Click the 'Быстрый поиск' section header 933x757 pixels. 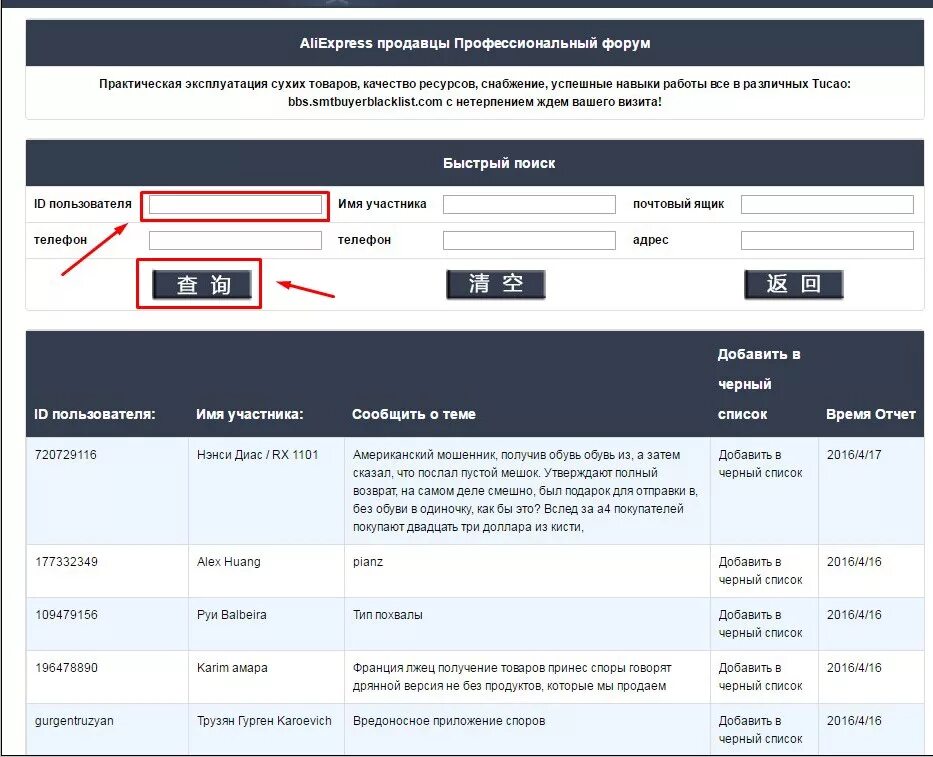pos(499,163)
